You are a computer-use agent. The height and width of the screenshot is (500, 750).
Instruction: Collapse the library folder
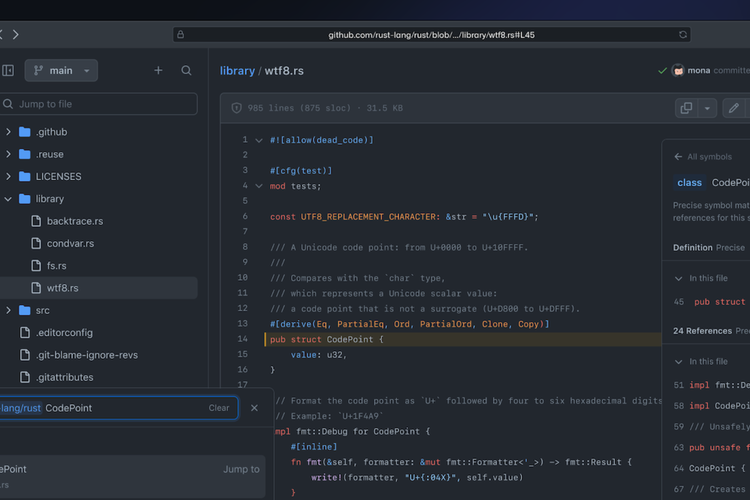[x=9, y=199]
